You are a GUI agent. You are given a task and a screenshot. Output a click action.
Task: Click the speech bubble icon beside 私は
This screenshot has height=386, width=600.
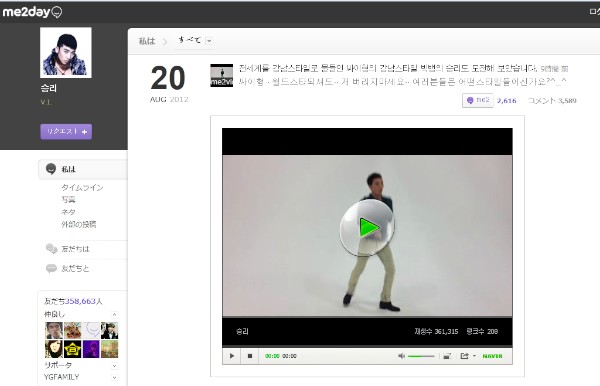pyautogui.click(x=51, y=169)
